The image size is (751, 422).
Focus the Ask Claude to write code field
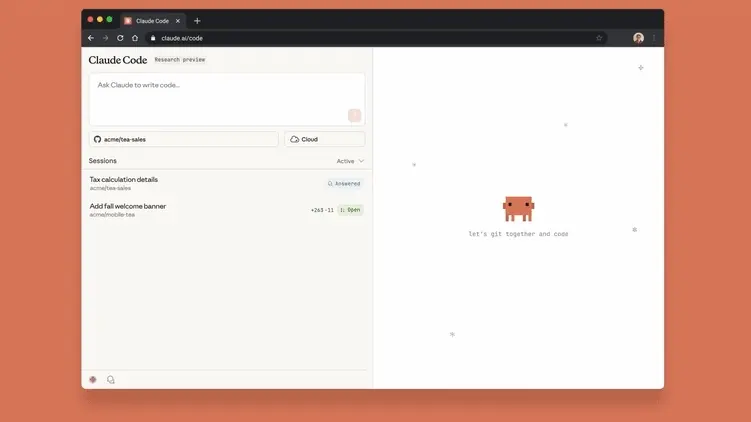[227, 99]
